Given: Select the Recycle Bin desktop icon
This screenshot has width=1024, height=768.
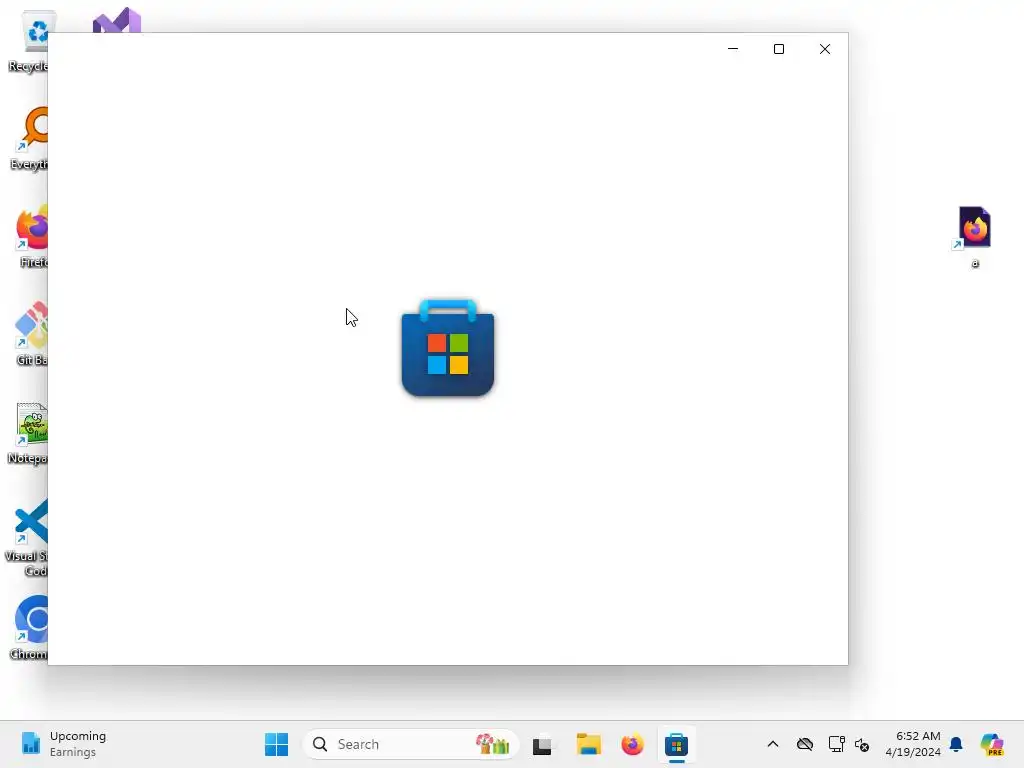Looking at the screenshot, I should point(29,40).
